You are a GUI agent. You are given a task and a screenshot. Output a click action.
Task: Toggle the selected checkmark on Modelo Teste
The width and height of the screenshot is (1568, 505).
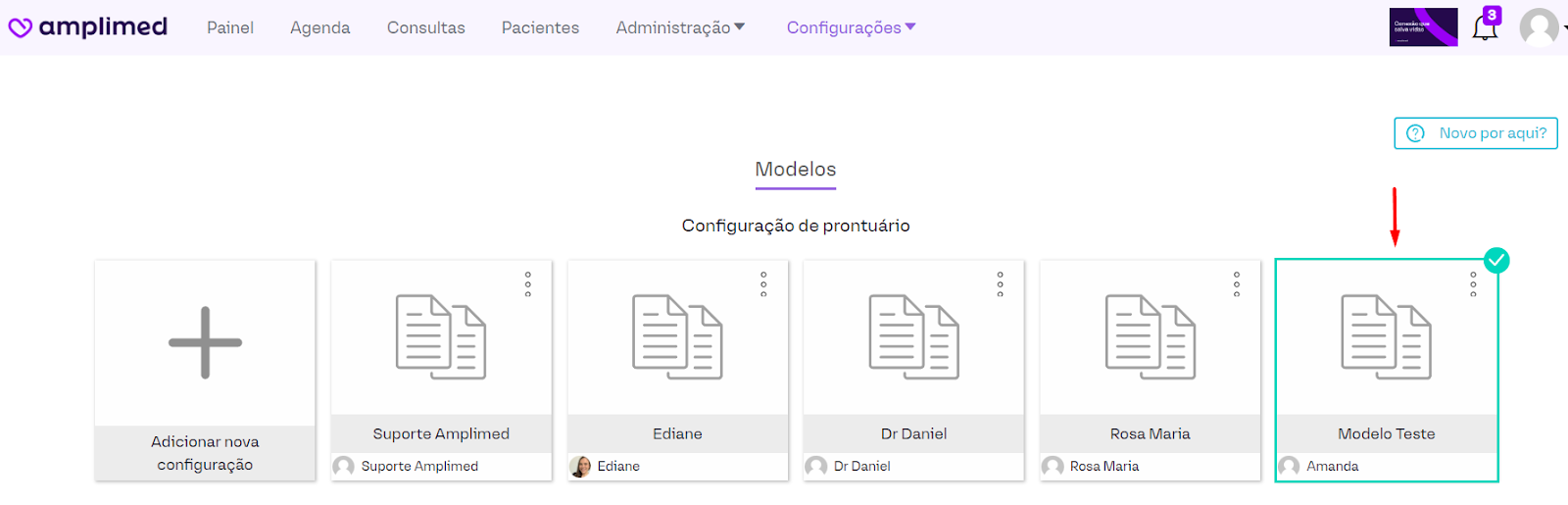click(1496, 260)
